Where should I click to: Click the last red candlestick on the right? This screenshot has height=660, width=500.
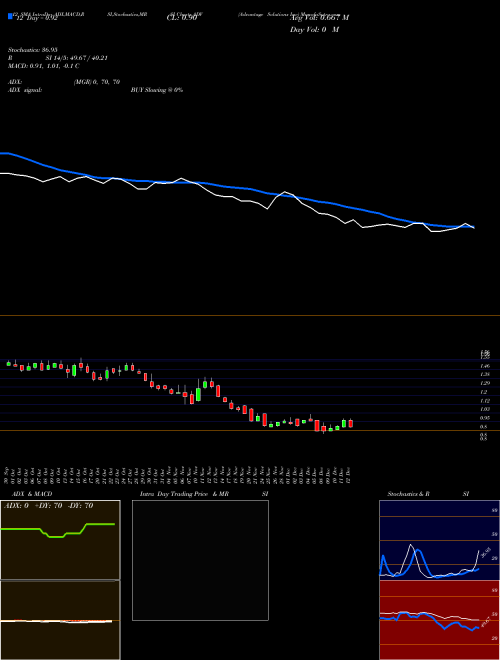(351, 423)
